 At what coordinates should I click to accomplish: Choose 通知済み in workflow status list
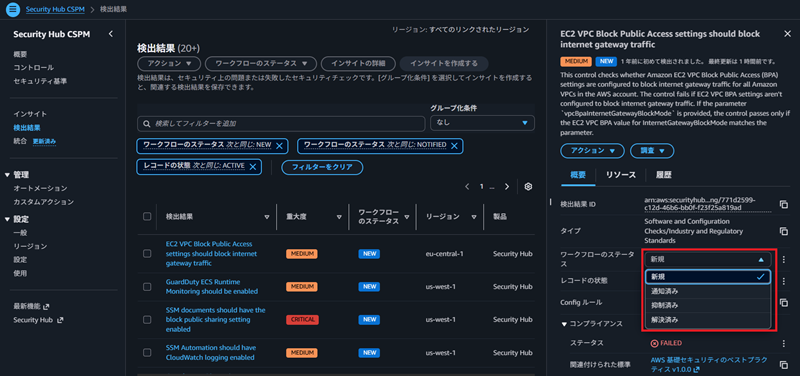point(707,291)
